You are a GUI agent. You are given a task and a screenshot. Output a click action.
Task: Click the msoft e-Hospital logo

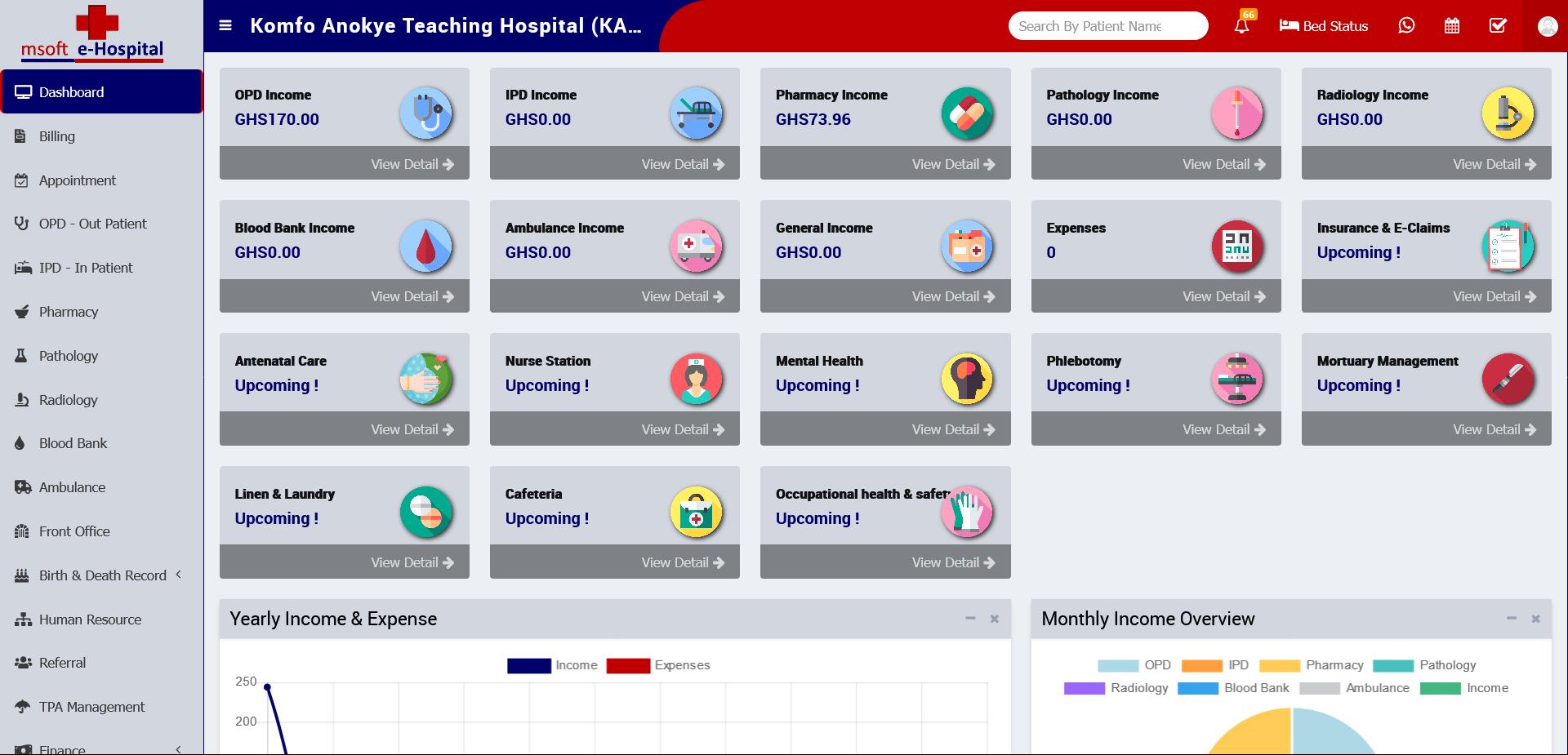pyautogui.click(x=92, y=34)
